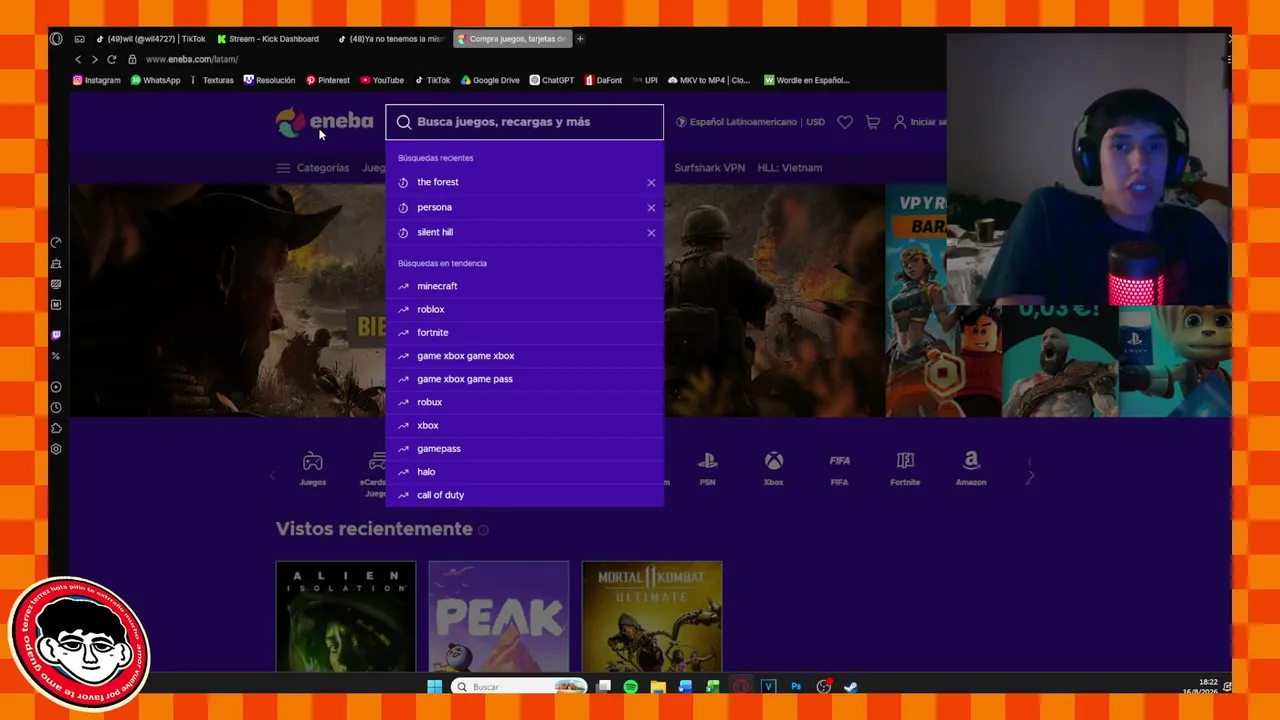Open the ChatGPT bookmark
The width and height of the screenshot is (1280, 720).
coord(552,80)
